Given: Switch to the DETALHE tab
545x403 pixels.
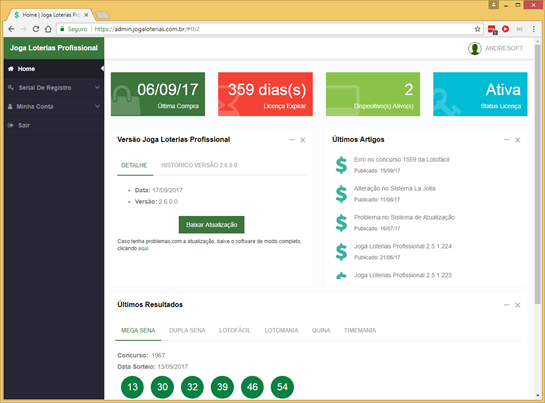Looking at the screenshot, I should coord(134,165).
